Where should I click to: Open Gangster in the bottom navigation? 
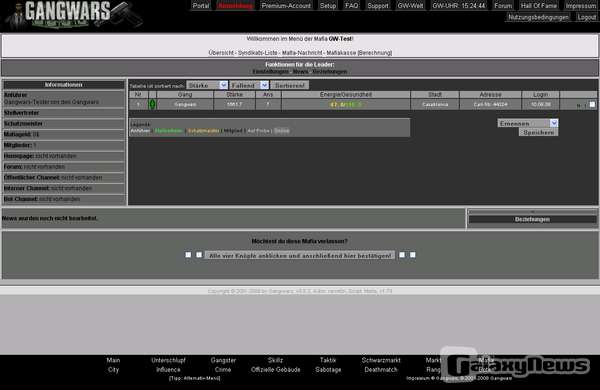223,360
